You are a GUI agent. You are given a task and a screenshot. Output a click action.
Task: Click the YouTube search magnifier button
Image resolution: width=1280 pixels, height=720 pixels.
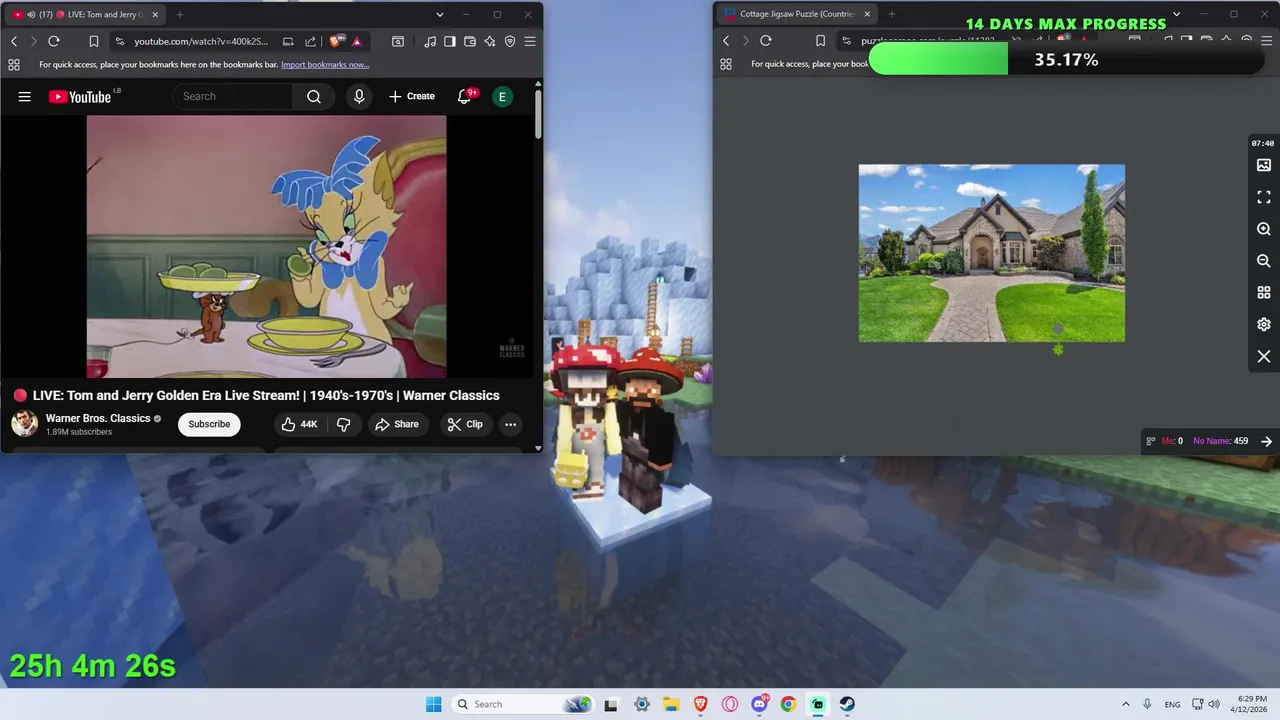pos(314,96)
